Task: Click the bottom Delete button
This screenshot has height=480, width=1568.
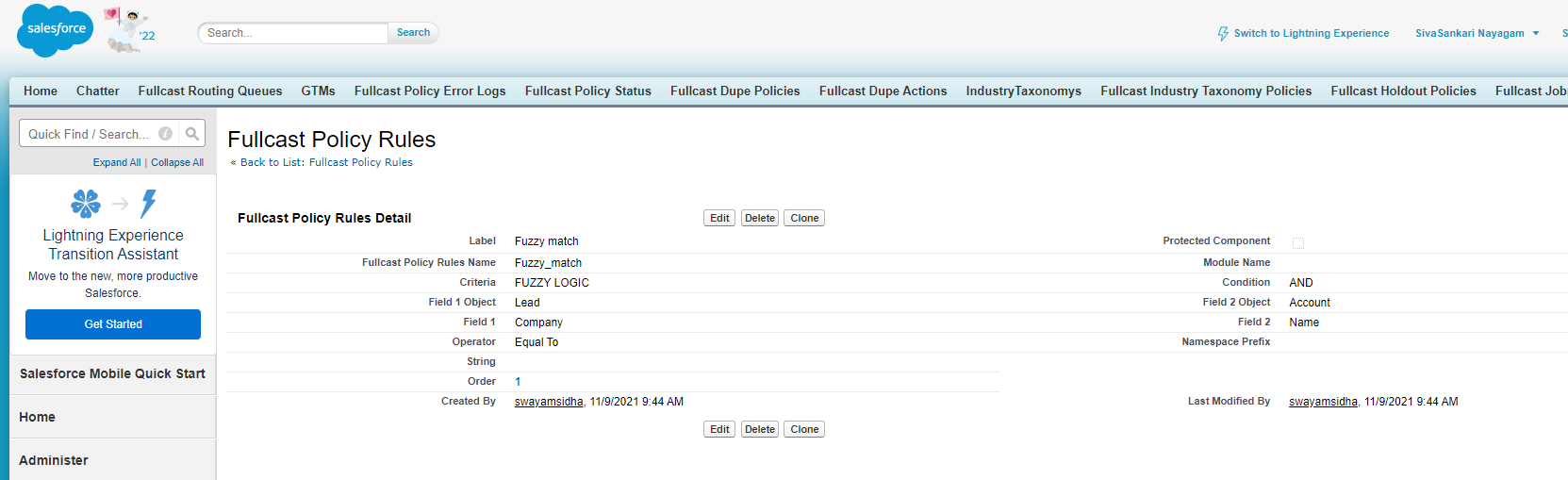Action: [x=760, y=429]
